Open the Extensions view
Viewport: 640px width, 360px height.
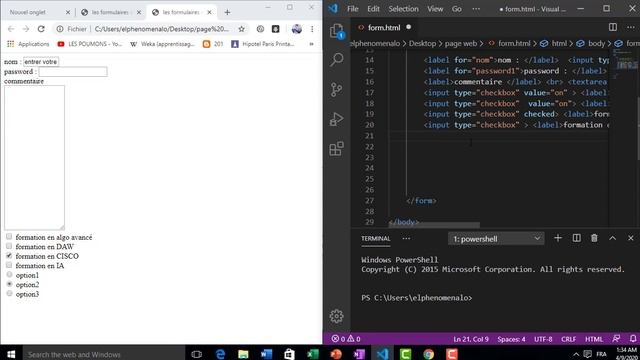click(336, 149)
